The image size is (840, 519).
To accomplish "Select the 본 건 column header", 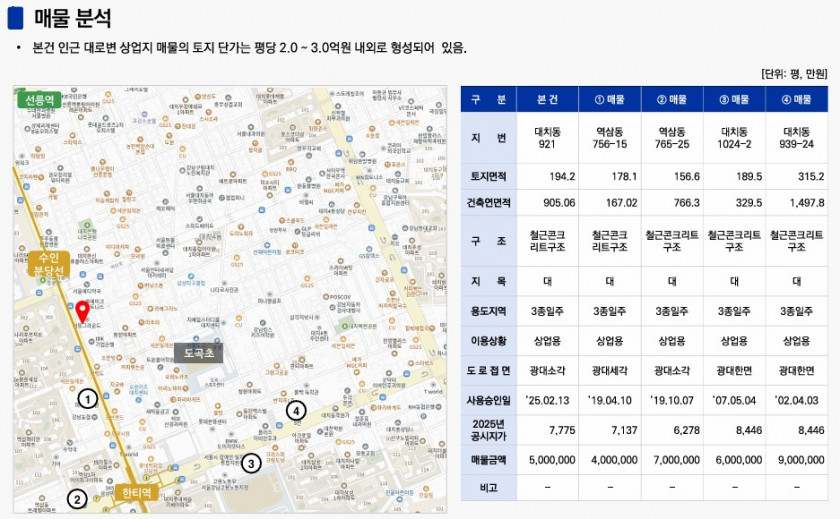I will tap(547, 100).
